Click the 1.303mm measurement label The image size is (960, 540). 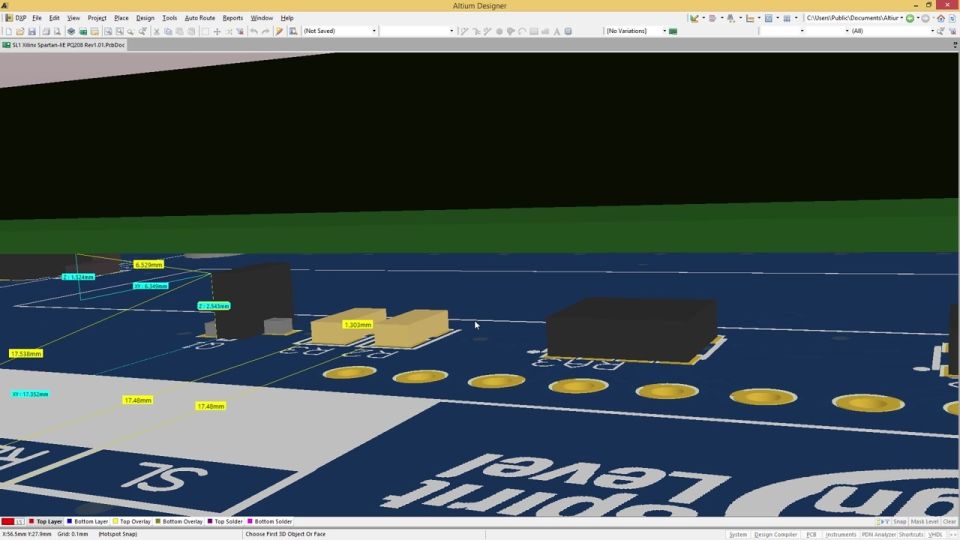(358, 324)
